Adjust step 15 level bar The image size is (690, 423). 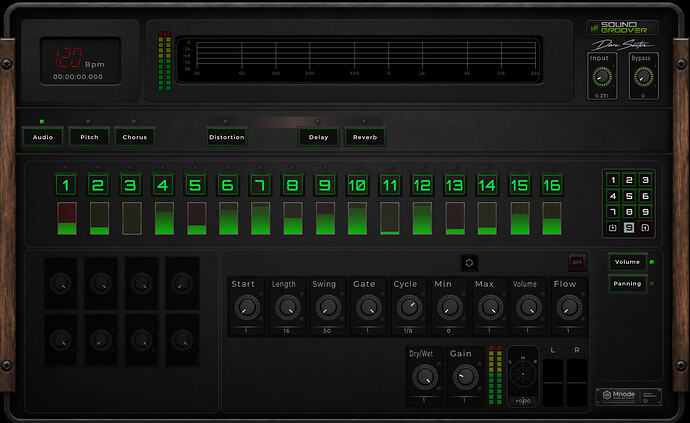pyautogui.click(x=520, y=218)
